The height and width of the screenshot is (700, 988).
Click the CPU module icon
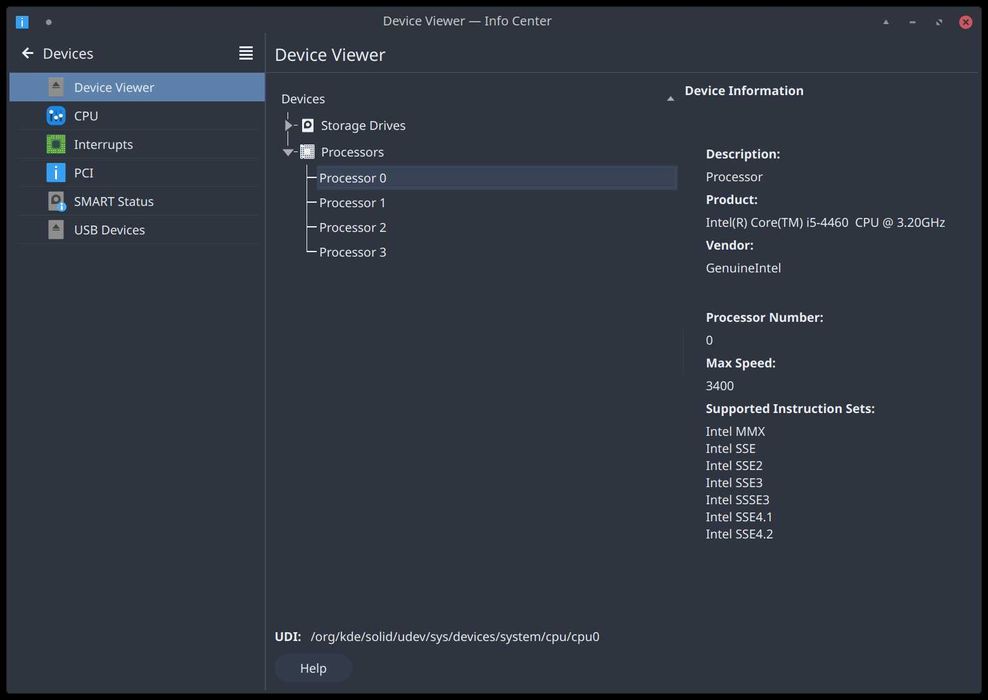[x=56, y=116]
